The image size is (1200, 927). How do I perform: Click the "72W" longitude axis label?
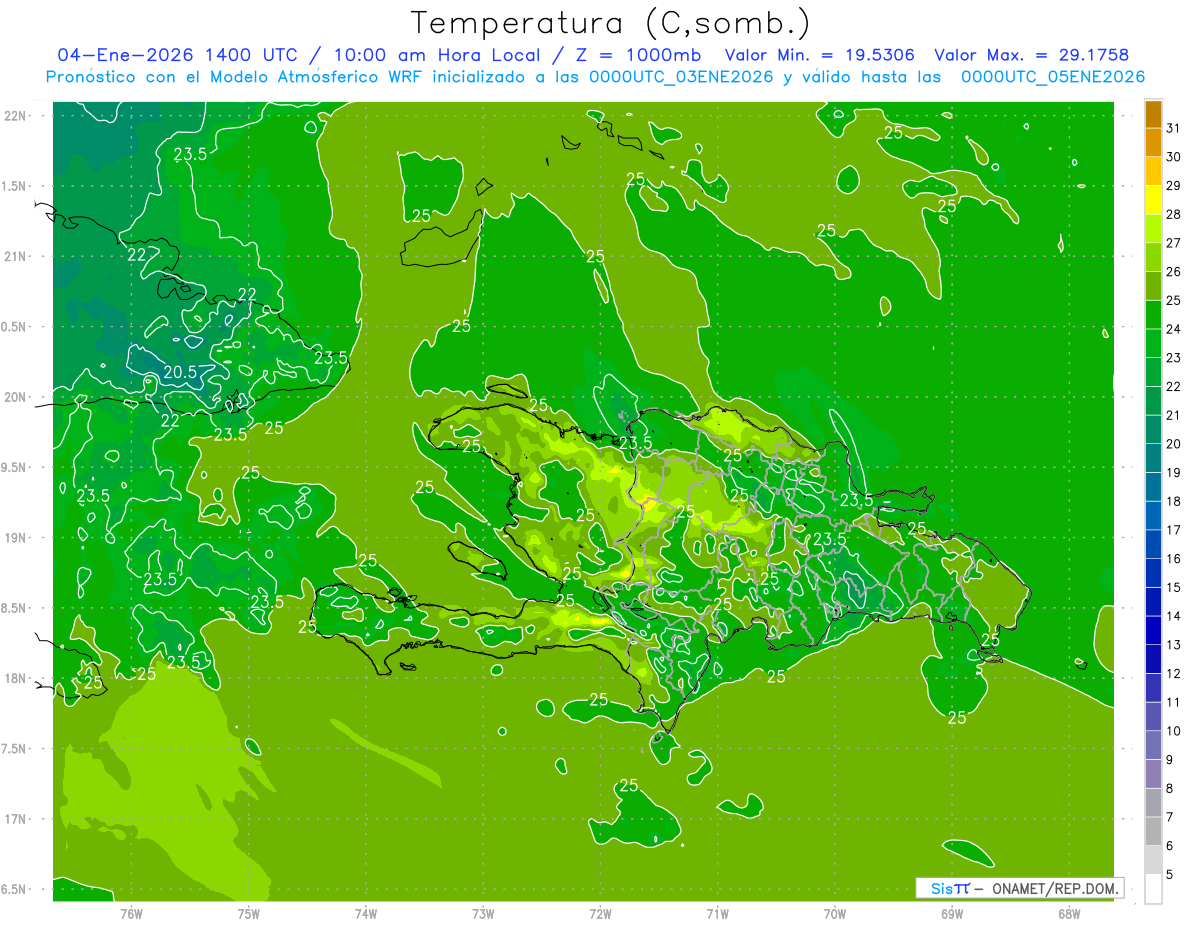click(x=600, y=913)
